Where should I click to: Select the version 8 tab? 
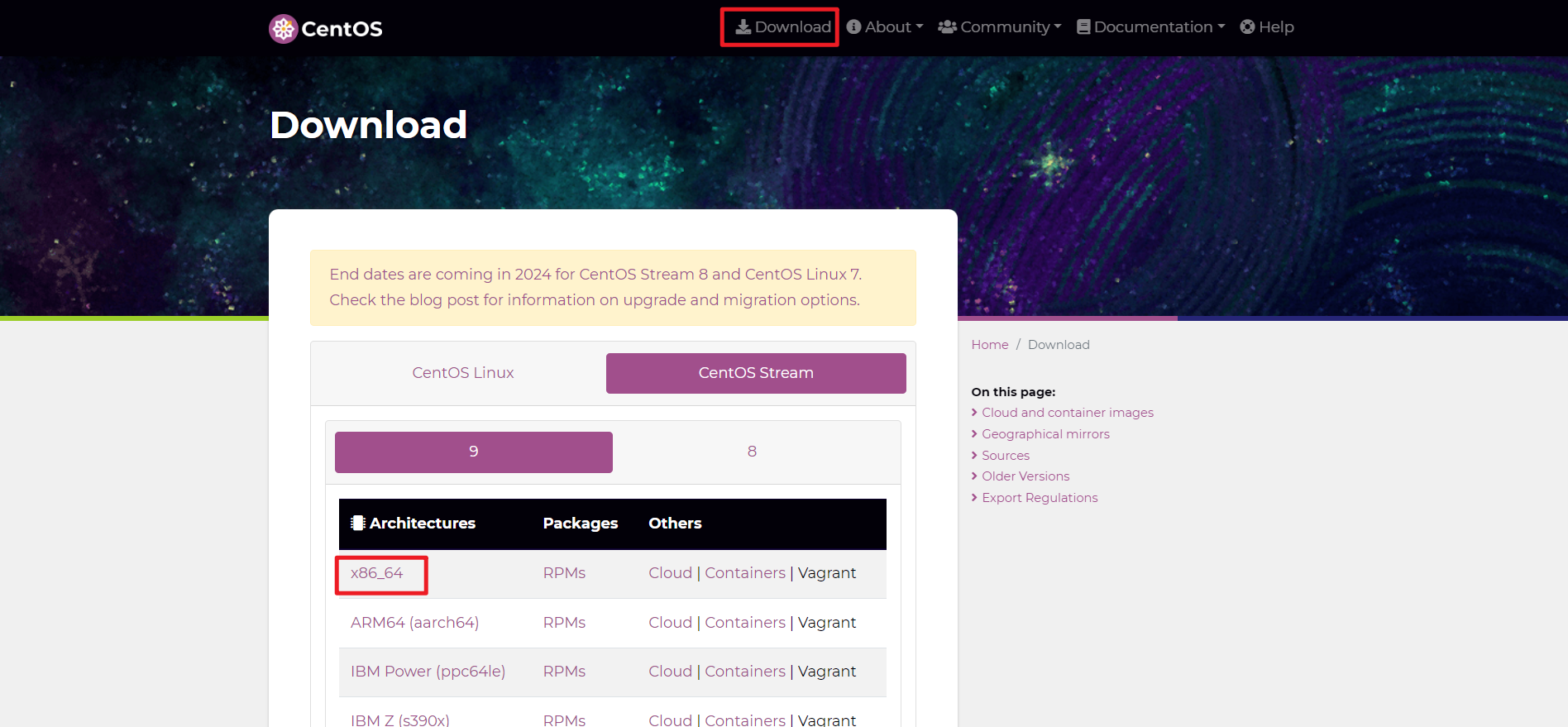point(752,452)
